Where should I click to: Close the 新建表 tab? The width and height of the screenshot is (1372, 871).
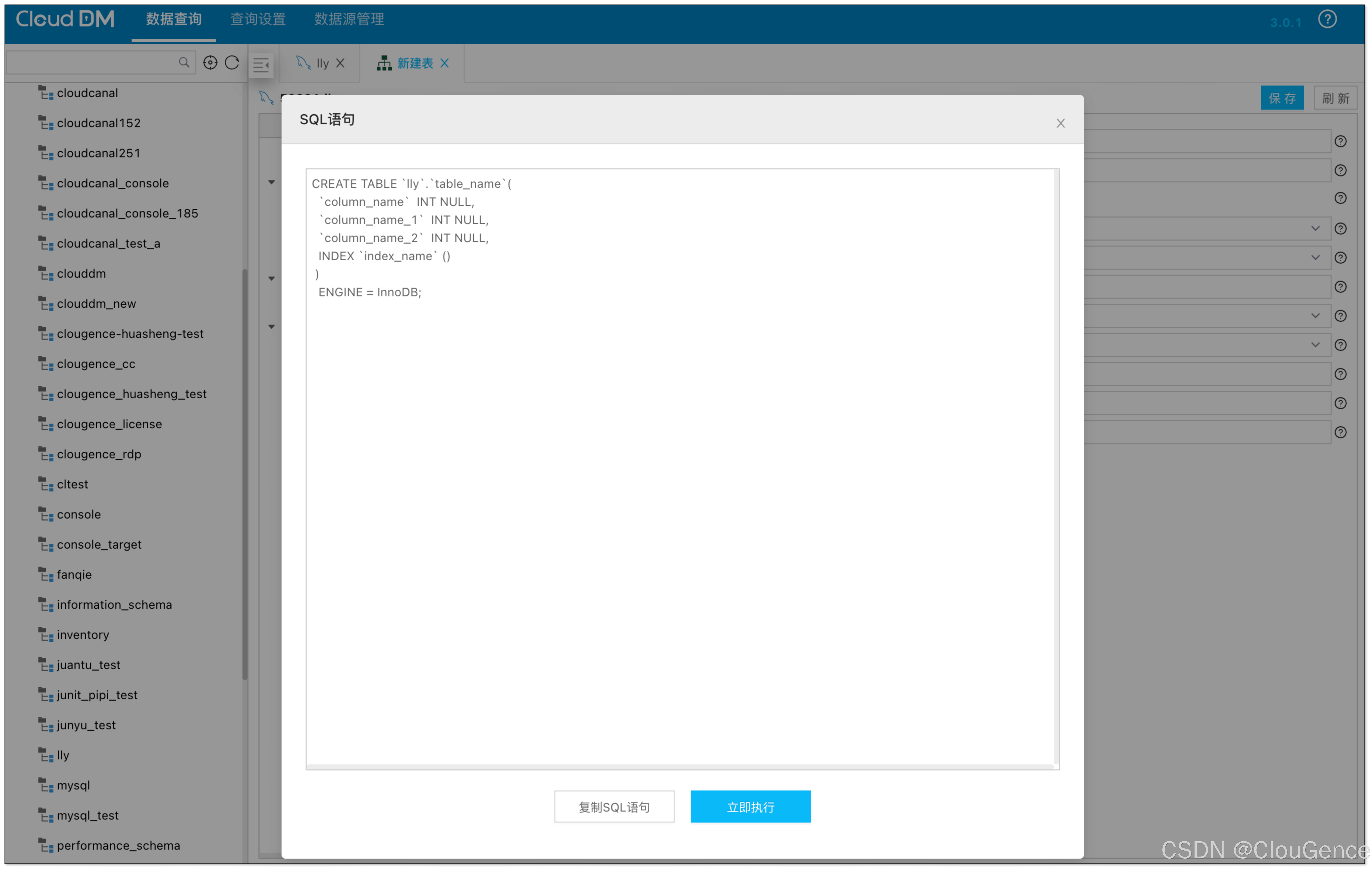(444, 63)
